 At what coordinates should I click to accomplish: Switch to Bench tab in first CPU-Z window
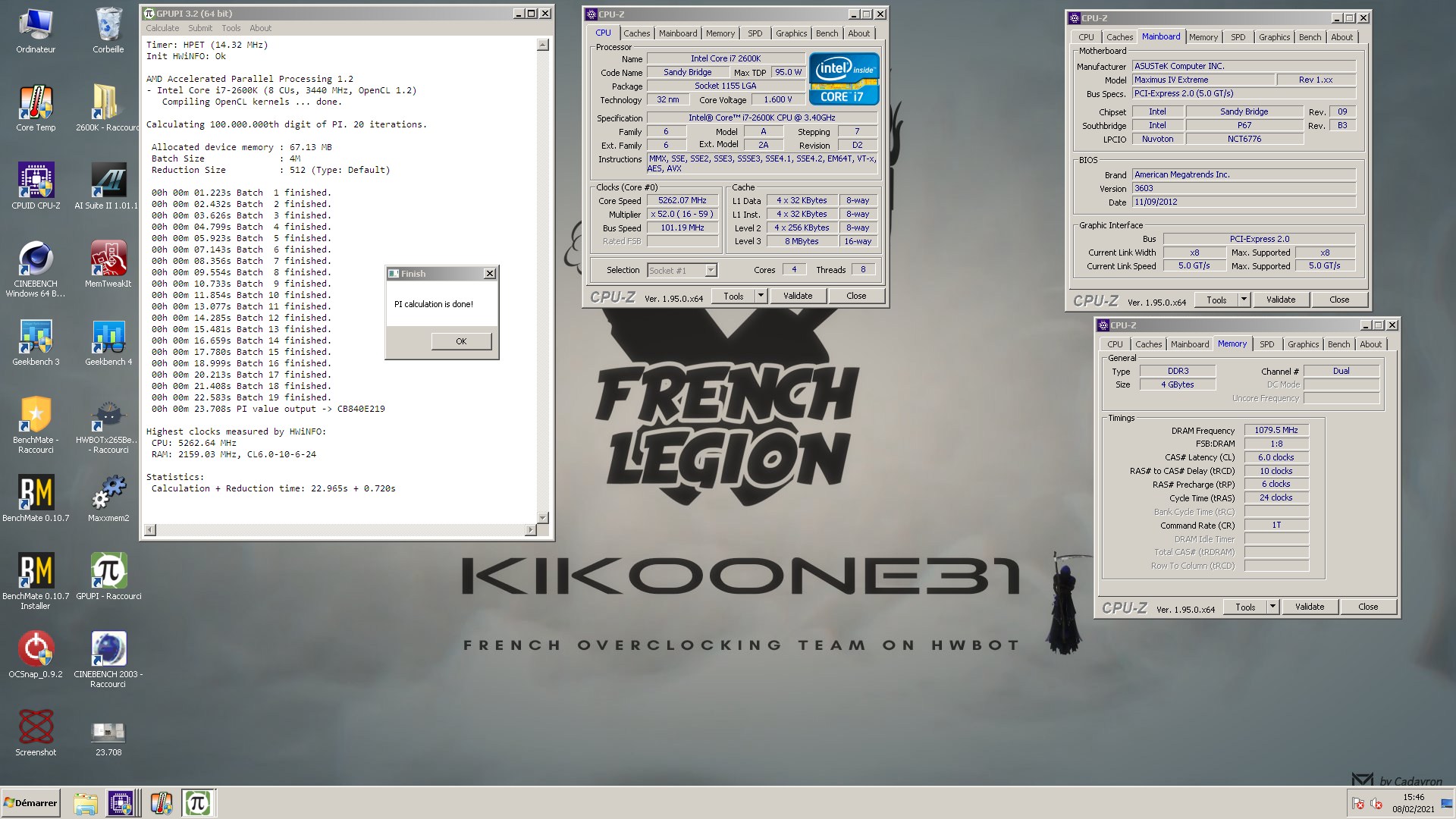pos(827,33)
